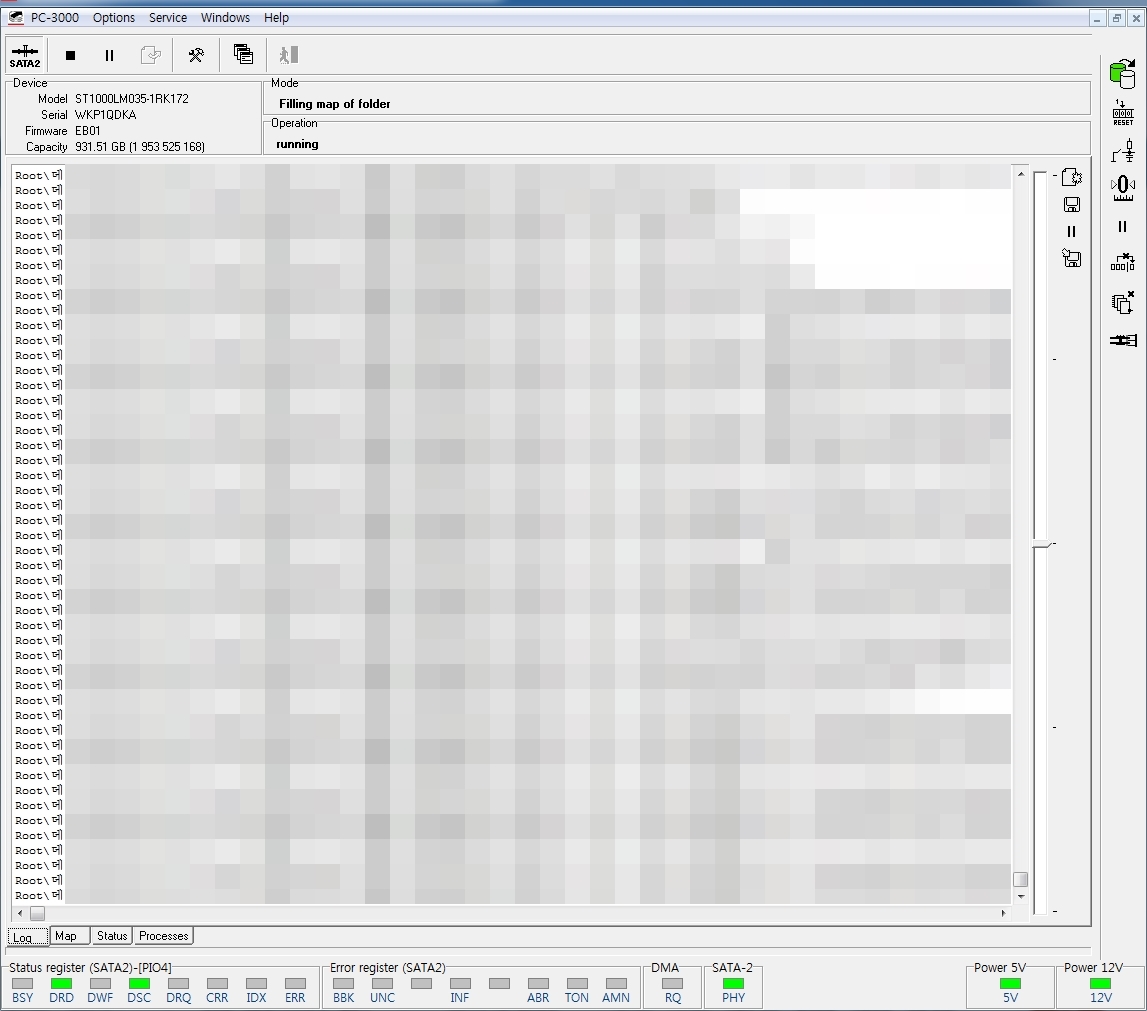Click the SATA2 port selector icon
The image size is (1147, 1011).
pos(25,55)
